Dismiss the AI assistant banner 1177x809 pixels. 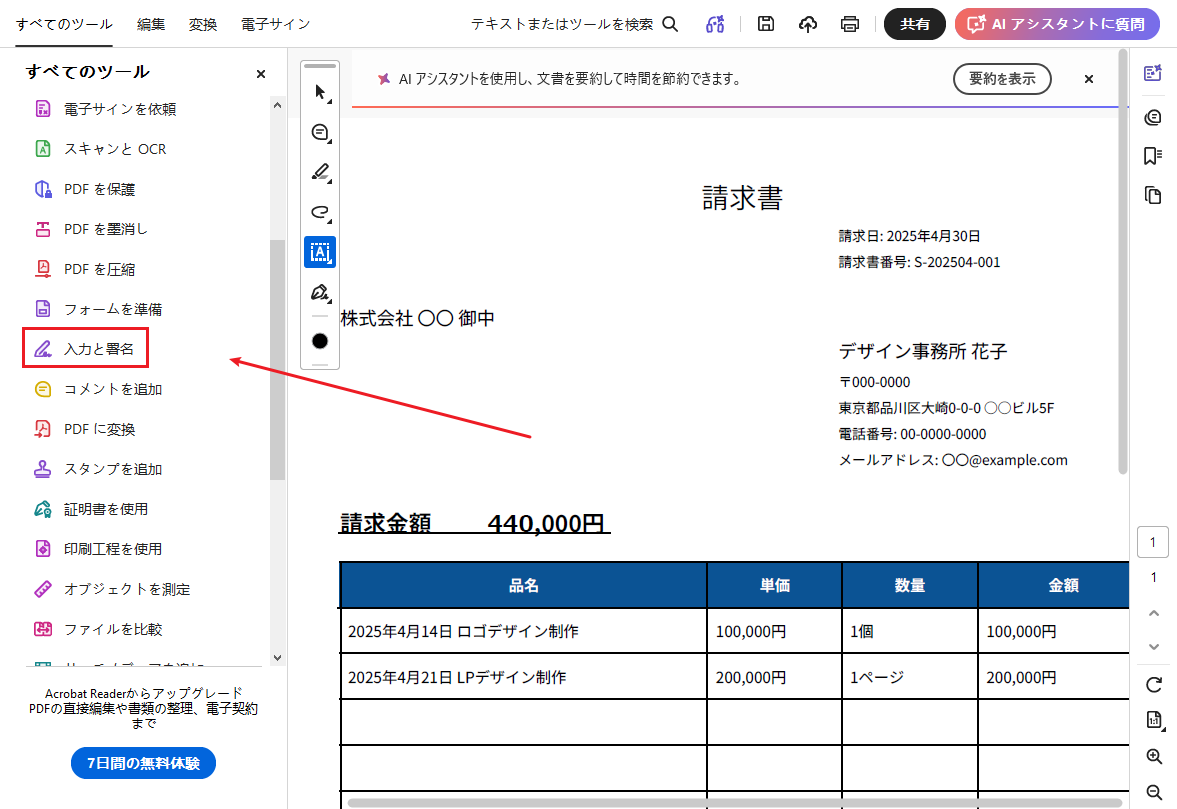[1088, 79]
